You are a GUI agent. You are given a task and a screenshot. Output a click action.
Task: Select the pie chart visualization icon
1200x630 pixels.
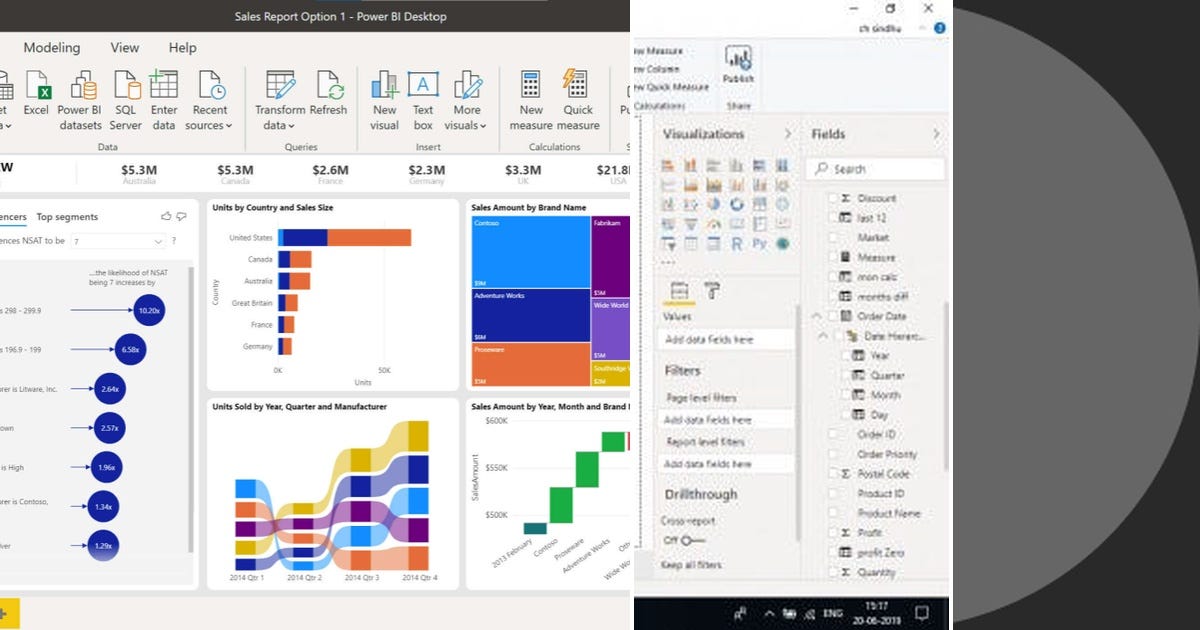coord(714,204)
